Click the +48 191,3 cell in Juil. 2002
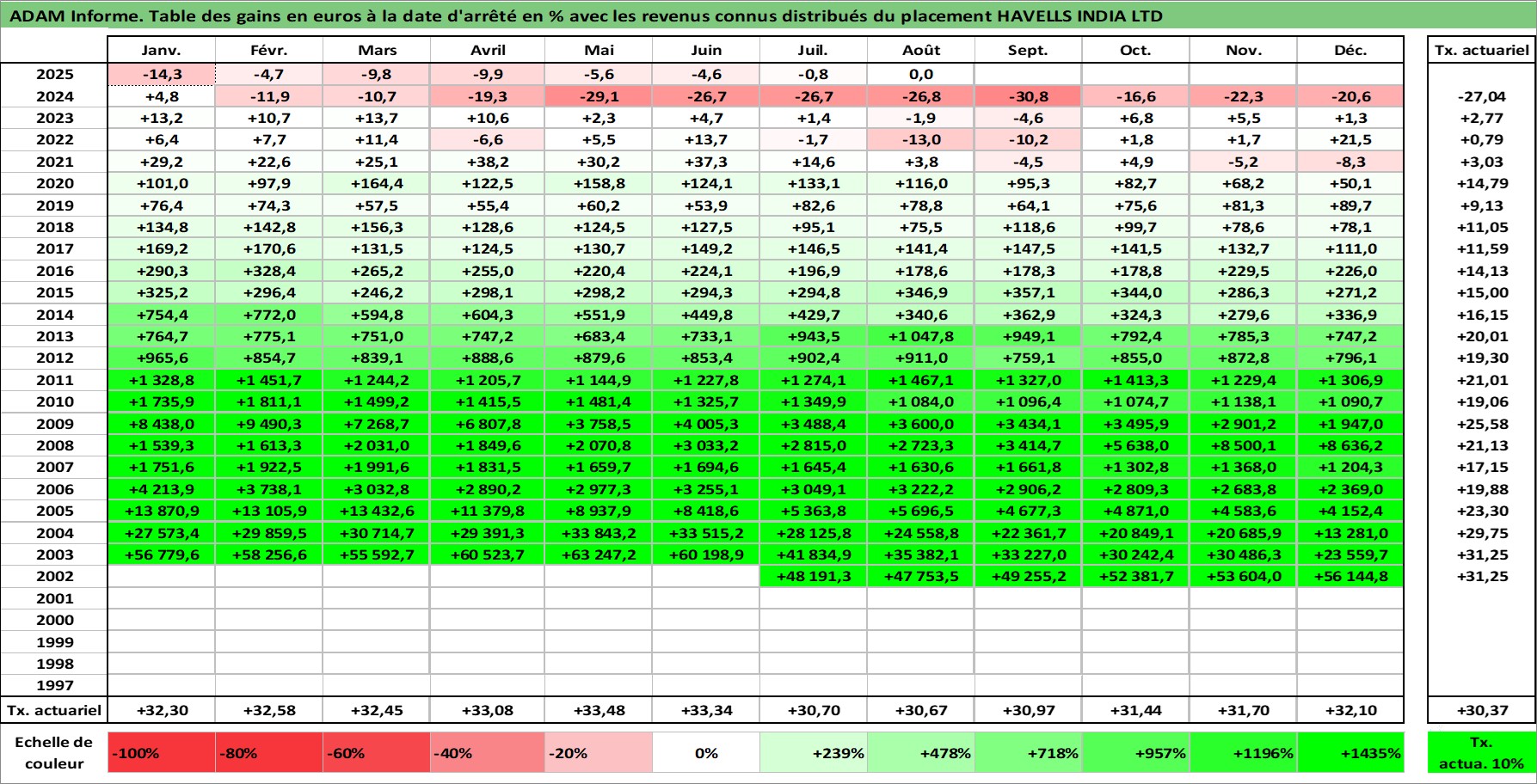The width and height of the screenshot is (1537, 784). click(x=813, y=576)
